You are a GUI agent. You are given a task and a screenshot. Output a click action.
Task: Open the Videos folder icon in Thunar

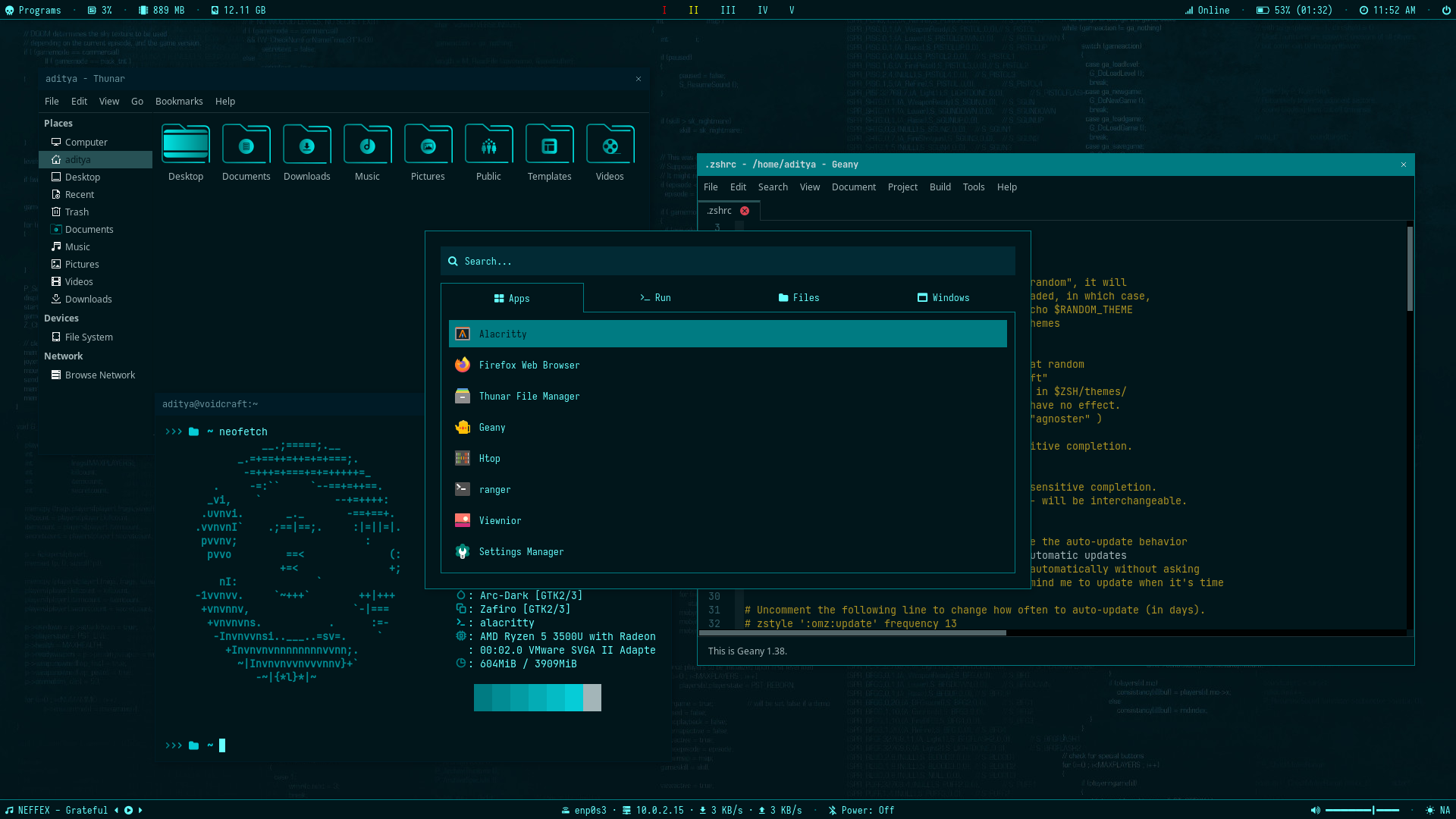pos(610,146)
